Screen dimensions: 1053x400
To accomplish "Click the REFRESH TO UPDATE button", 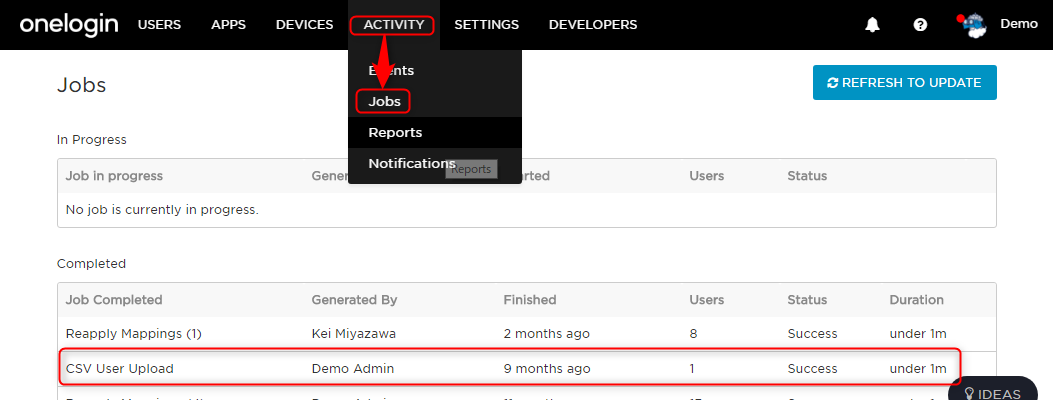I will pyautogui.click(x=905, y=83).
